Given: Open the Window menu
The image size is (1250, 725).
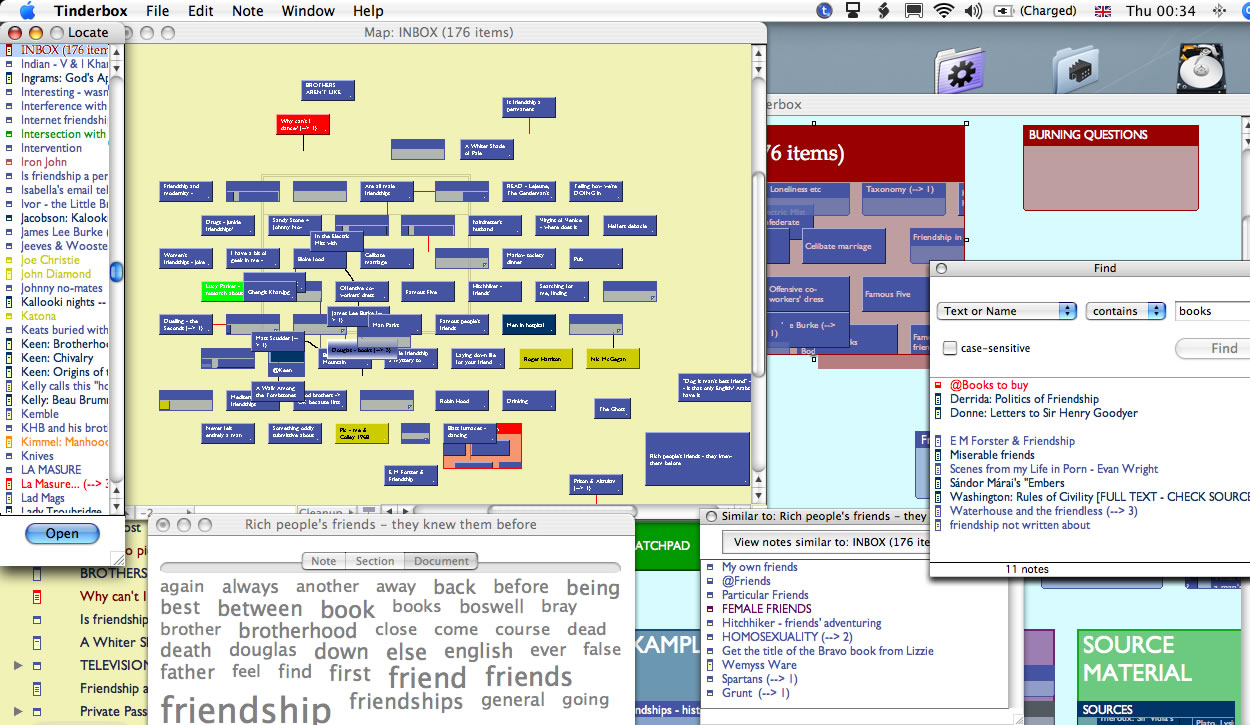Looking at the screenshot, I should click(x=308, y=11).
